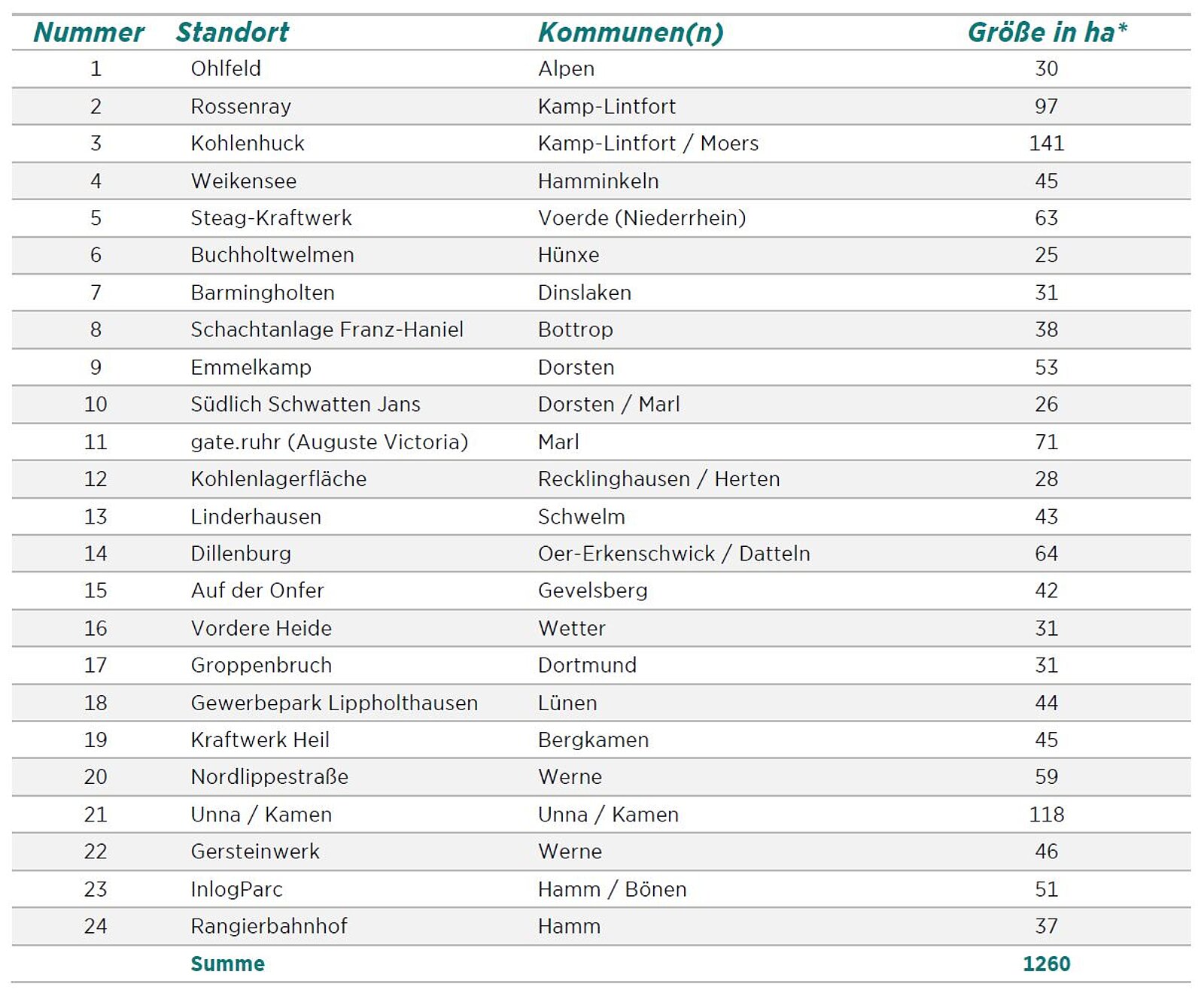Image resolution: width=1204 pixels, height=996 pixels.
Task: Click the Gewerbepark Lippholthausen entry
Action: coord(334,703)
